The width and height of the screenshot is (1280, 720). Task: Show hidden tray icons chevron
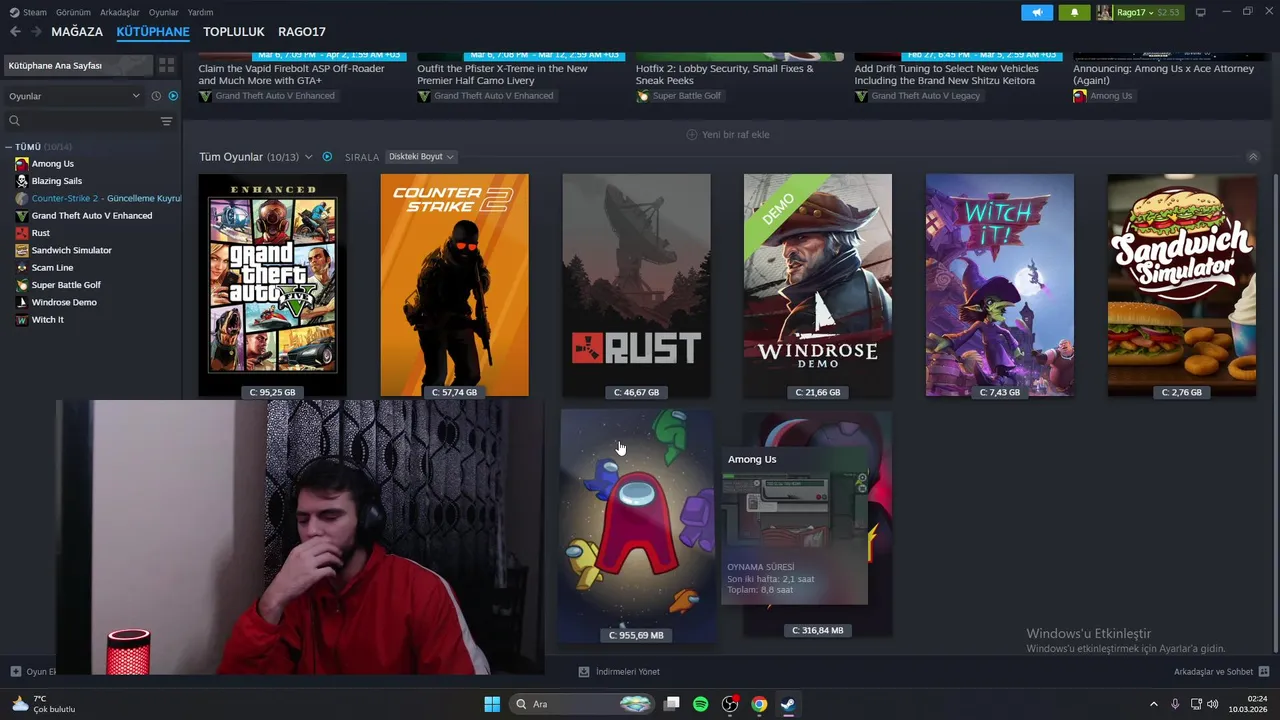1153,704
